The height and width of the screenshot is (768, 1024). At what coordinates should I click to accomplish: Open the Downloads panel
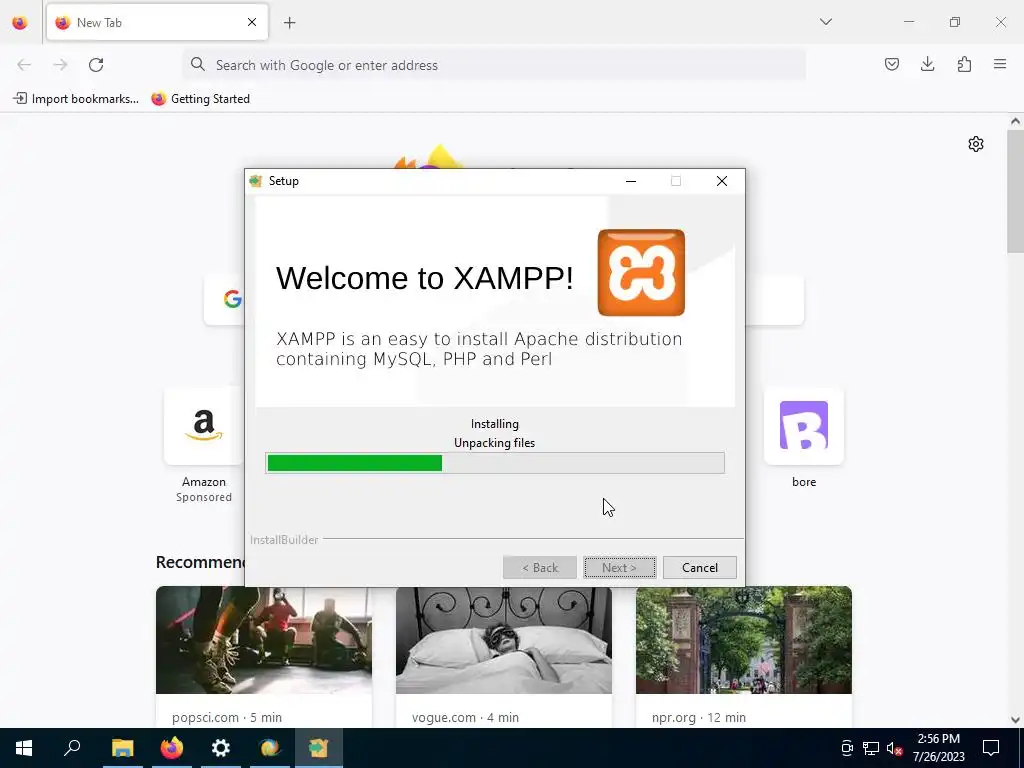(x=927, y=64)
